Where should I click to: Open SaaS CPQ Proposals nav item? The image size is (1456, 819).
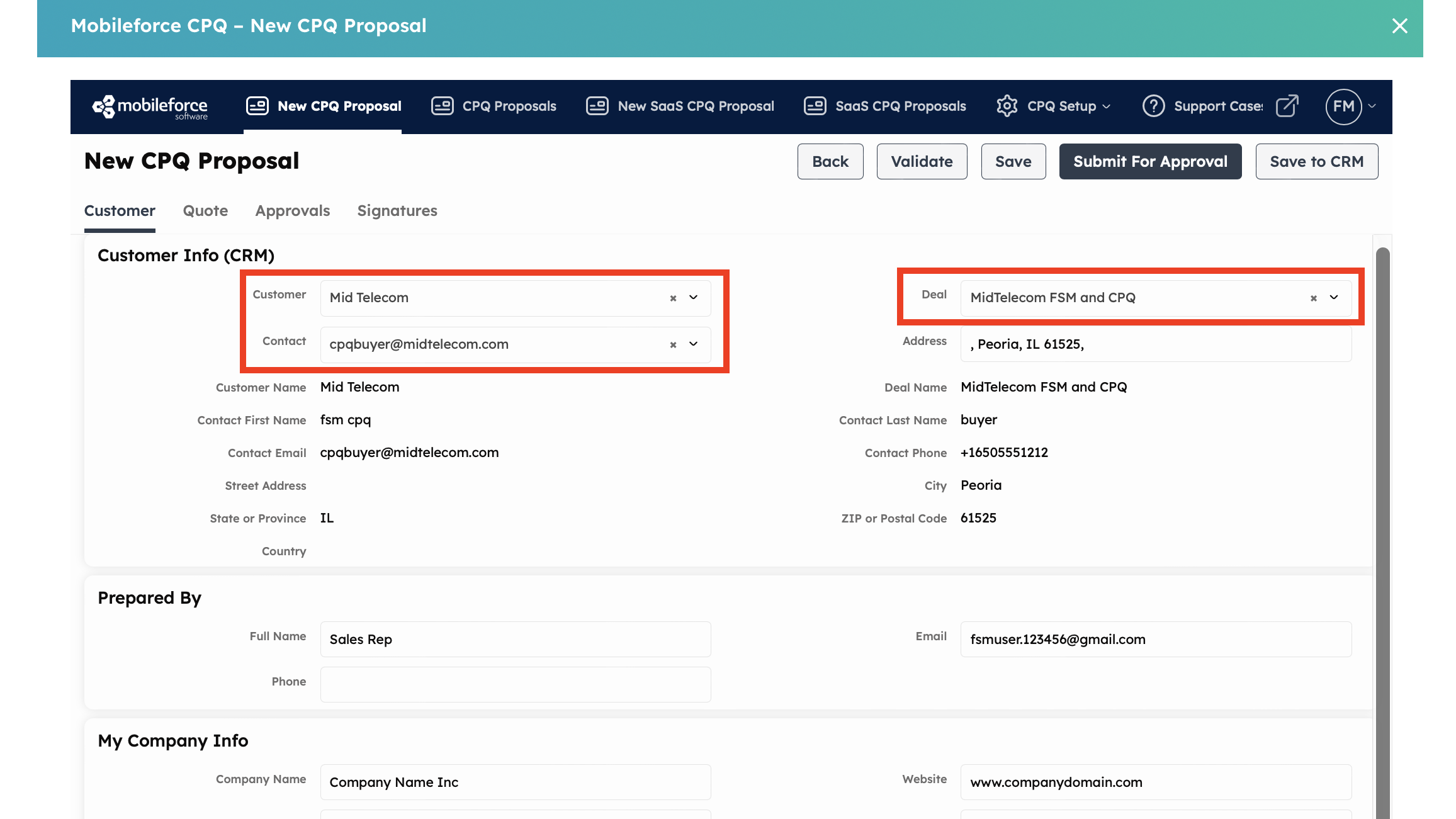(884, 106)
